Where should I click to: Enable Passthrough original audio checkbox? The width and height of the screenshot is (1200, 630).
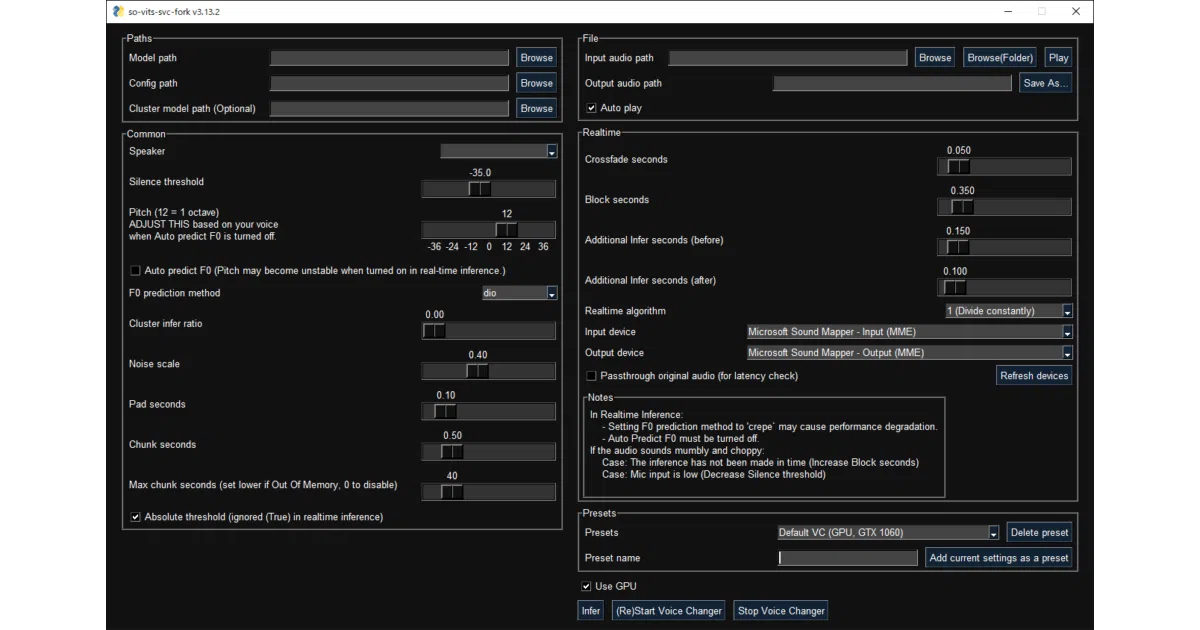[592, 376]
